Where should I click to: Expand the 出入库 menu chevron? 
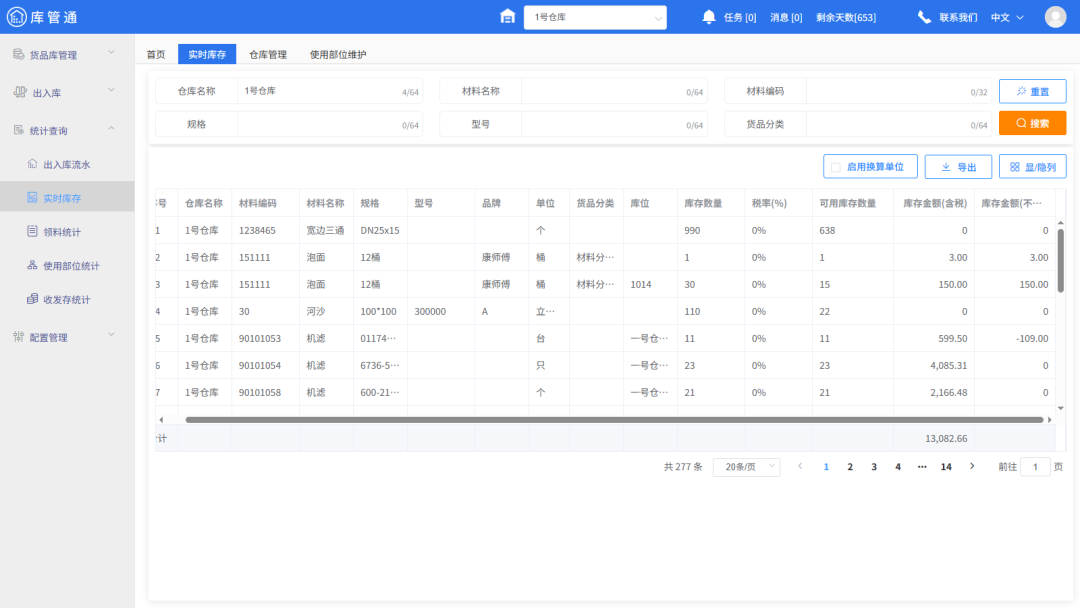click(111, 90)
